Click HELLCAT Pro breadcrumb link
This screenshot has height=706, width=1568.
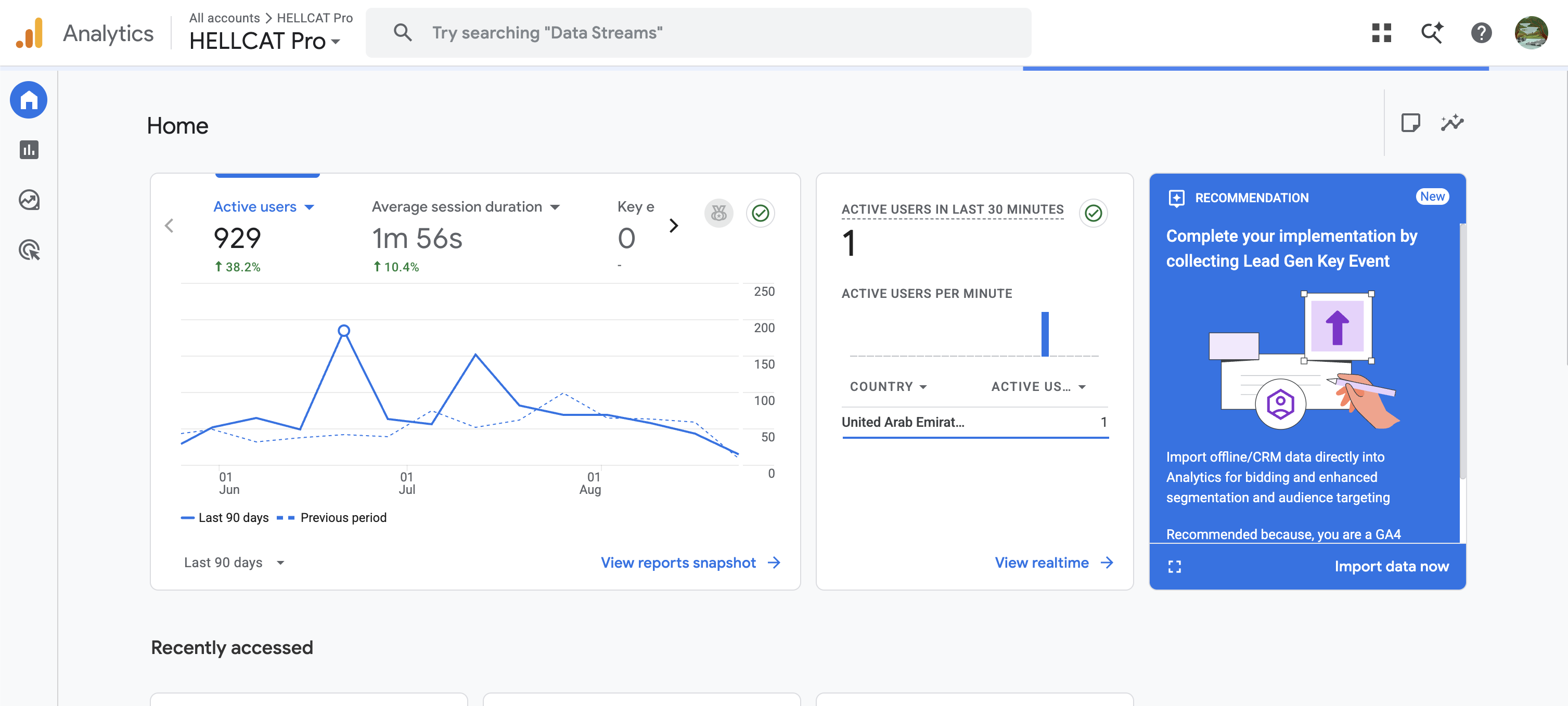click(x=315, y=18)
